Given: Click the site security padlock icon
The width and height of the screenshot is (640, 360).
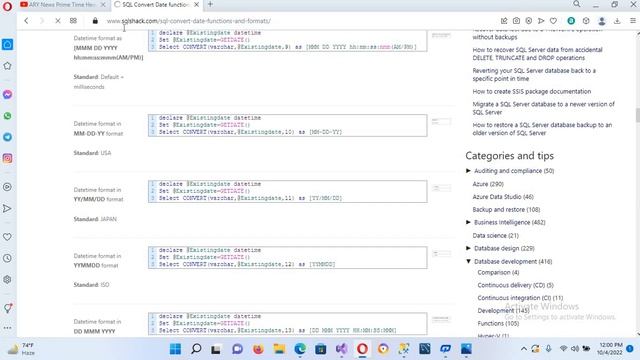Looking at the screenshot, I should [95, 21].
